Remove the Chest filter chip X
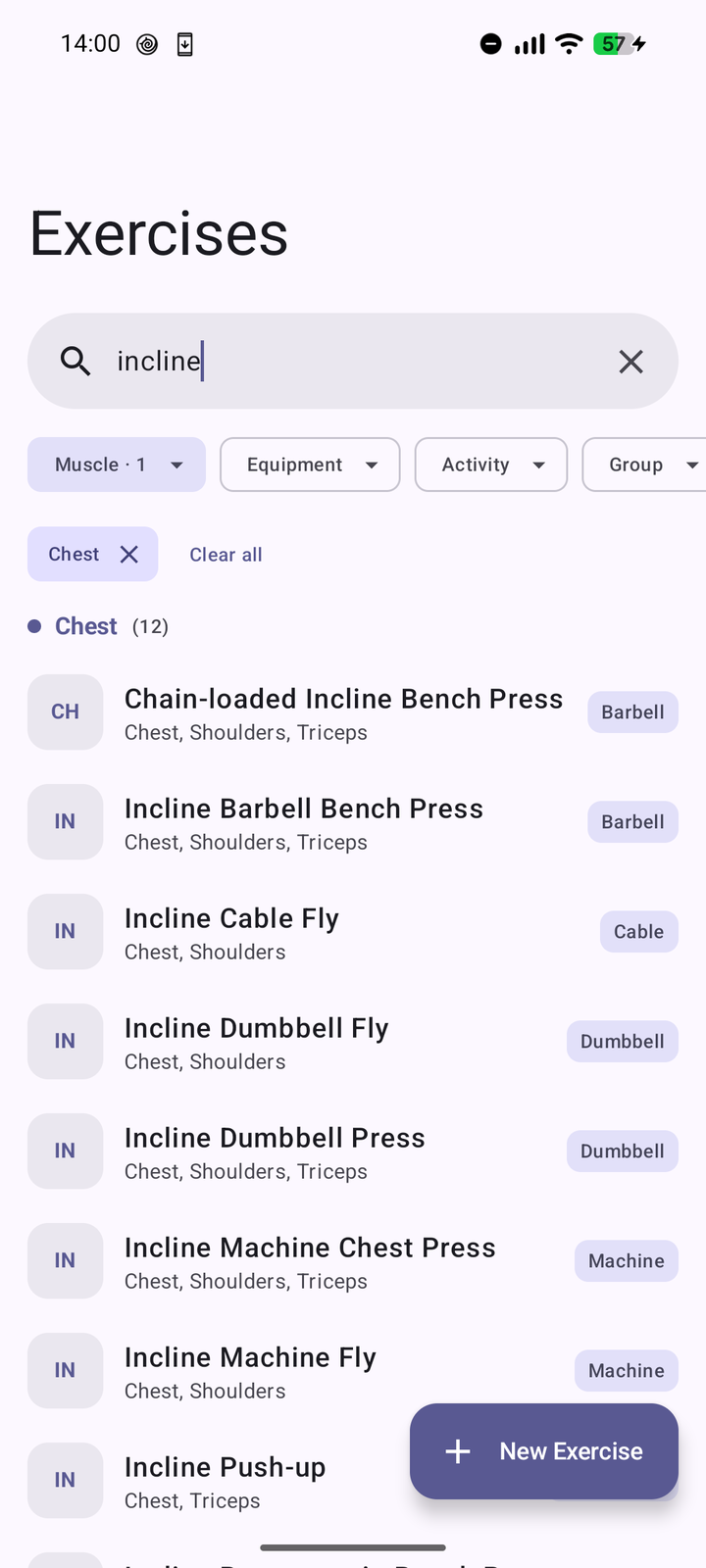 coord(128,555)
